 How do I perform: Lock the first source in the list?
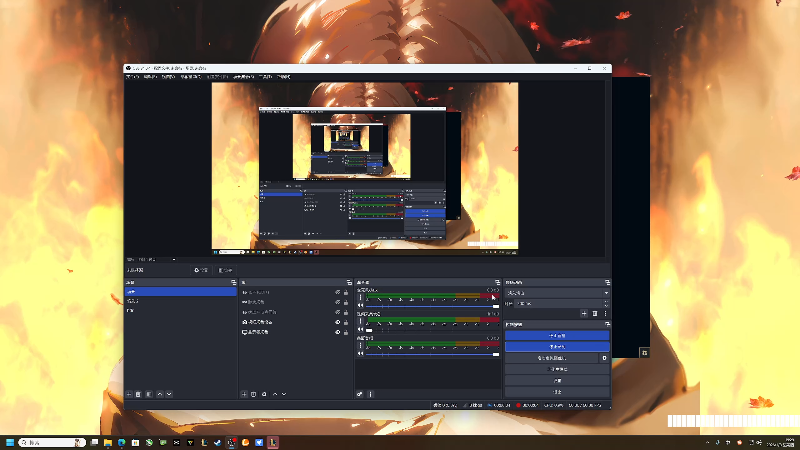pyautogui.click(x=346, y=293)
